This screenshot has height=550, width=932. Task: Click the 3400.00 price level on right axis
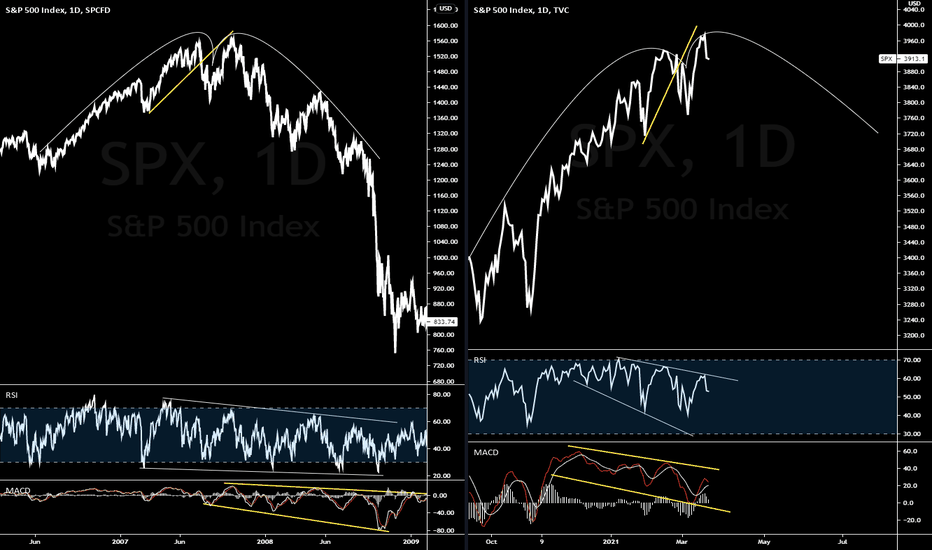click(x=914, y=258)
